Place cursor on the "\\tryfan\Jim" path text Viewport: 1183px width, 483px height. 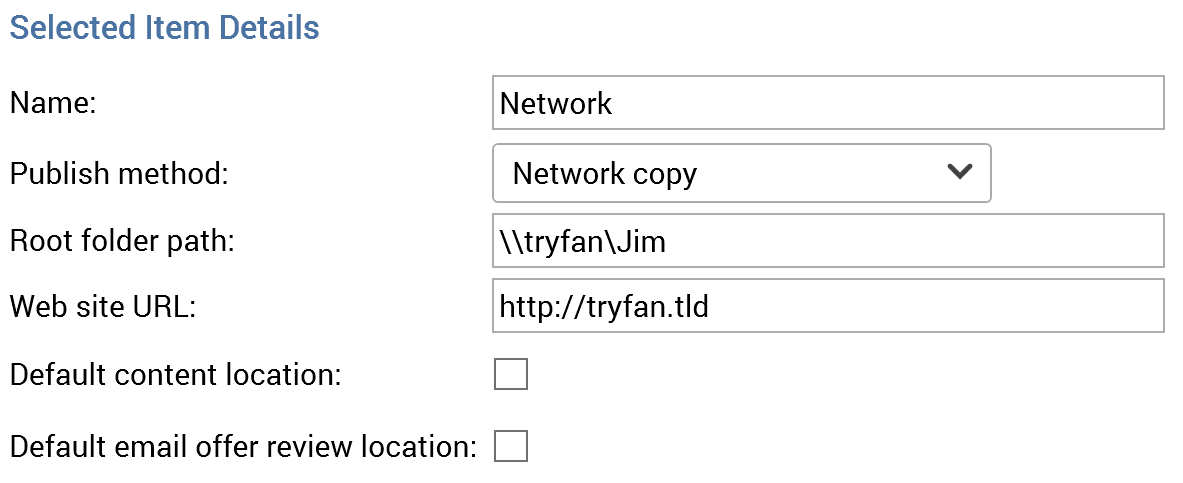click(x=583, y=242)
